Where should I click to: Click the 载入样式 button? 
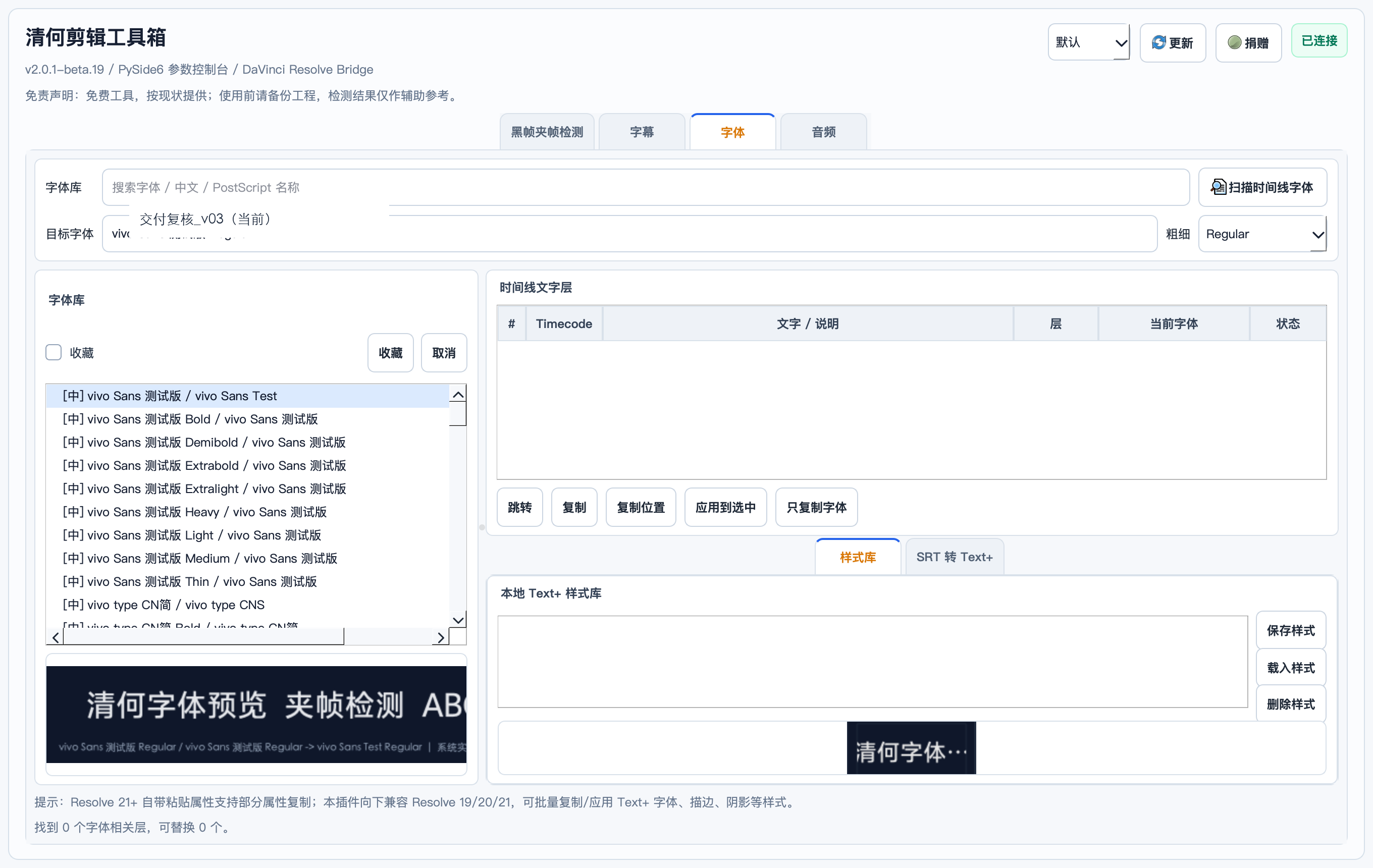pos(1291,667)
